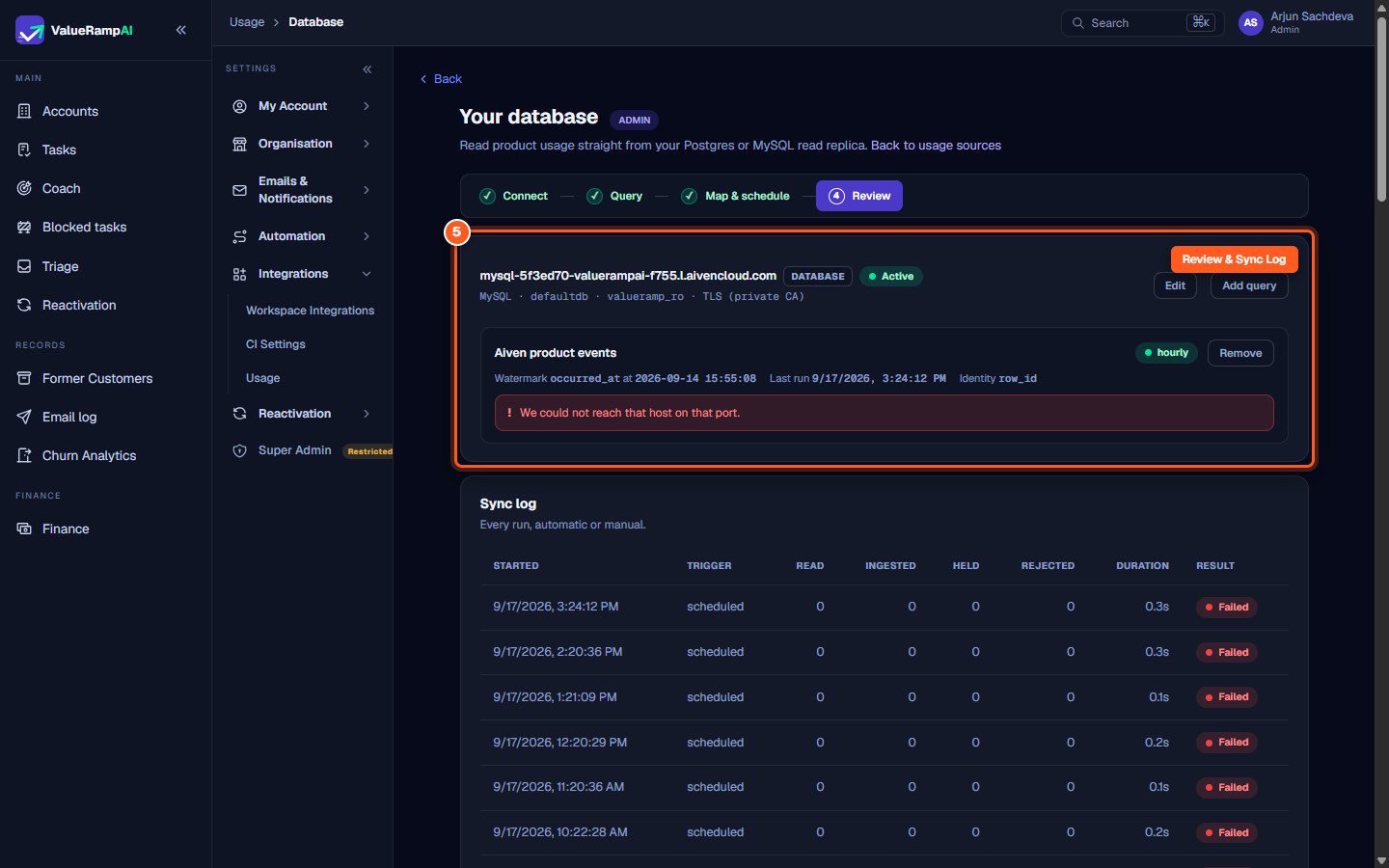The image size is (1389, 868).
Task: Click the ADMIN badge next to title
Action: (x=634, y=121)
